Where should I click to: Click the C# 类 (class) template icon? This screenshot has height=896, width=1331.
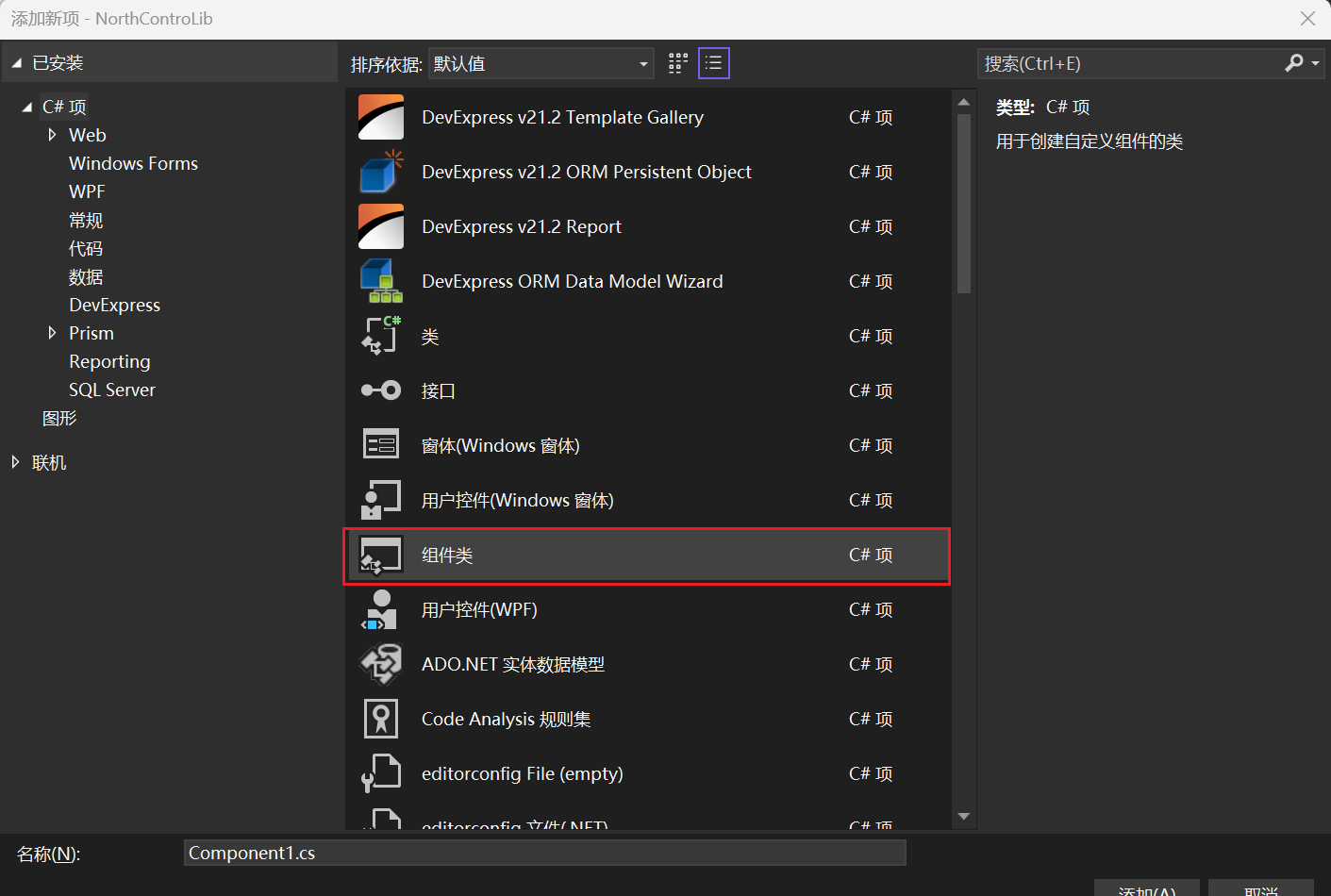pos(381,336)
